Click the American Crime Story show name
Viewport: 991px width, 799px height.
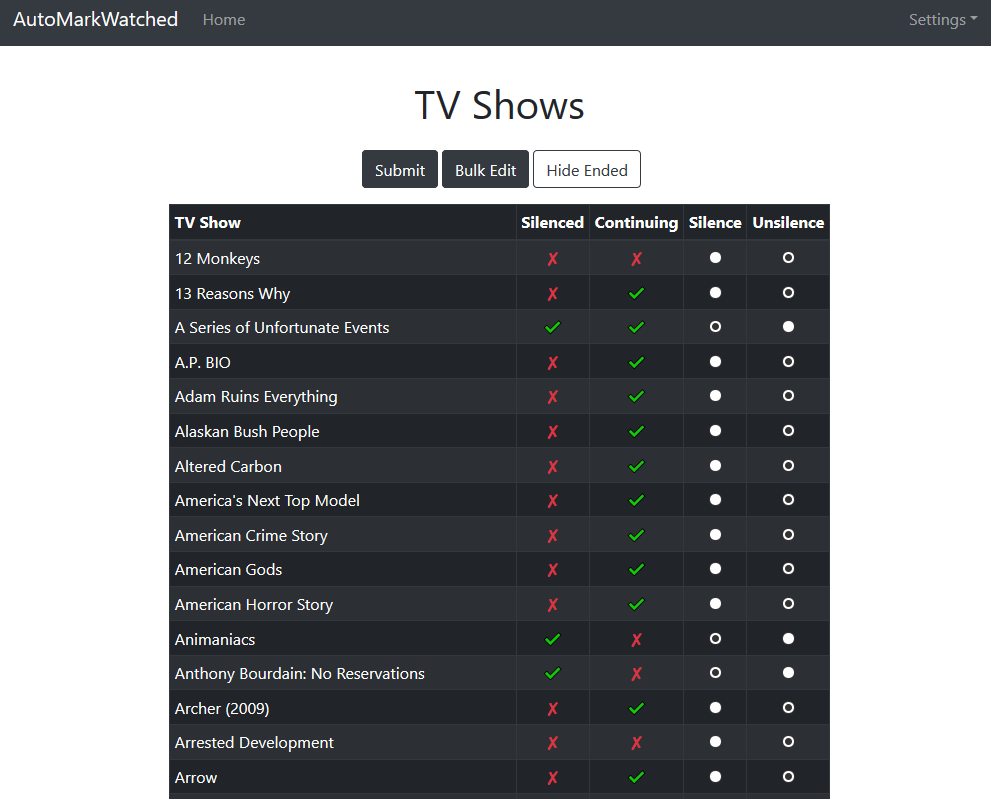click(x=252, y=536)
